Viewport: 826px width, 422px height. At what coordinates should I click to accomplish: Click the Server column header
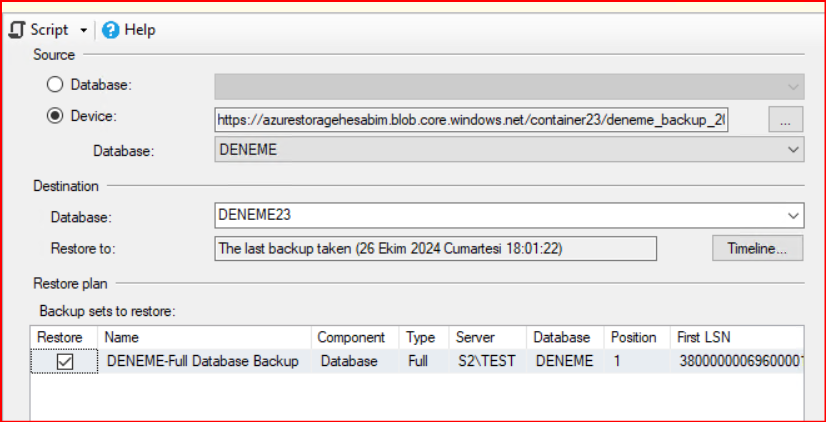(475, 337)
